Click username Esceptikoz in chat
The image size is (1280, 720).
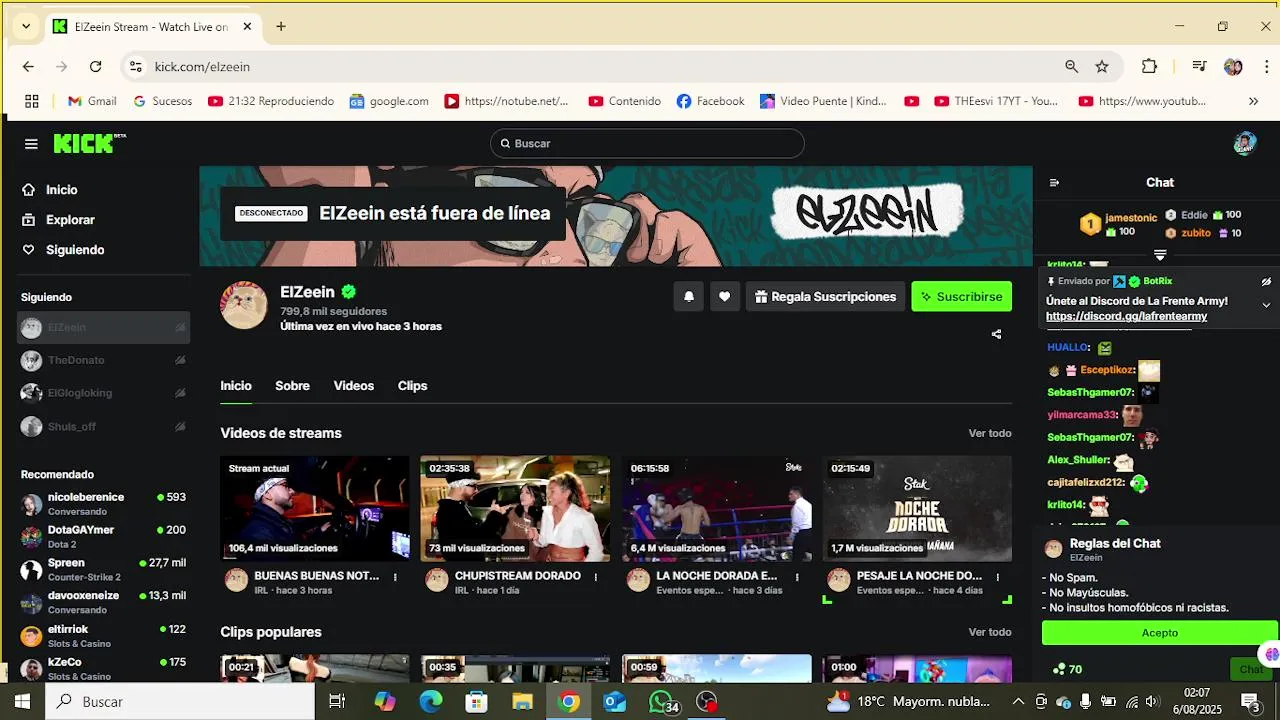click(1108, 370)
